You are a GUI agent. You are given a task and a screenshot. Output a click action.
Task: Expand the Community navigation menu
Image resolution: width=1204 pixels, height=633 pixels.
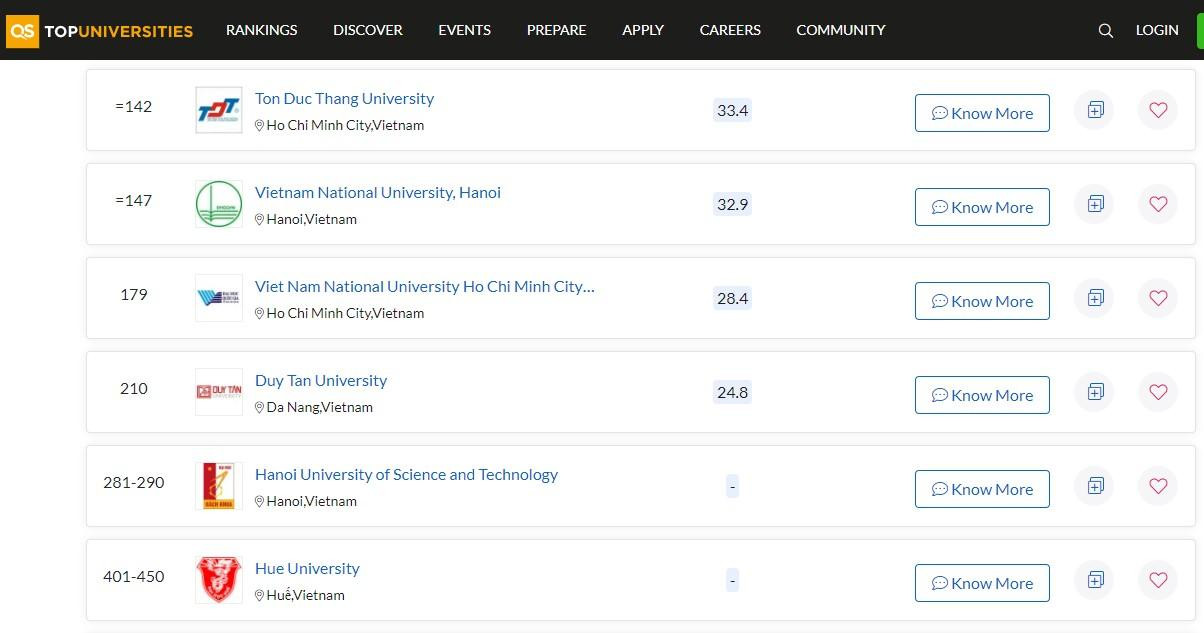point(840,30)
